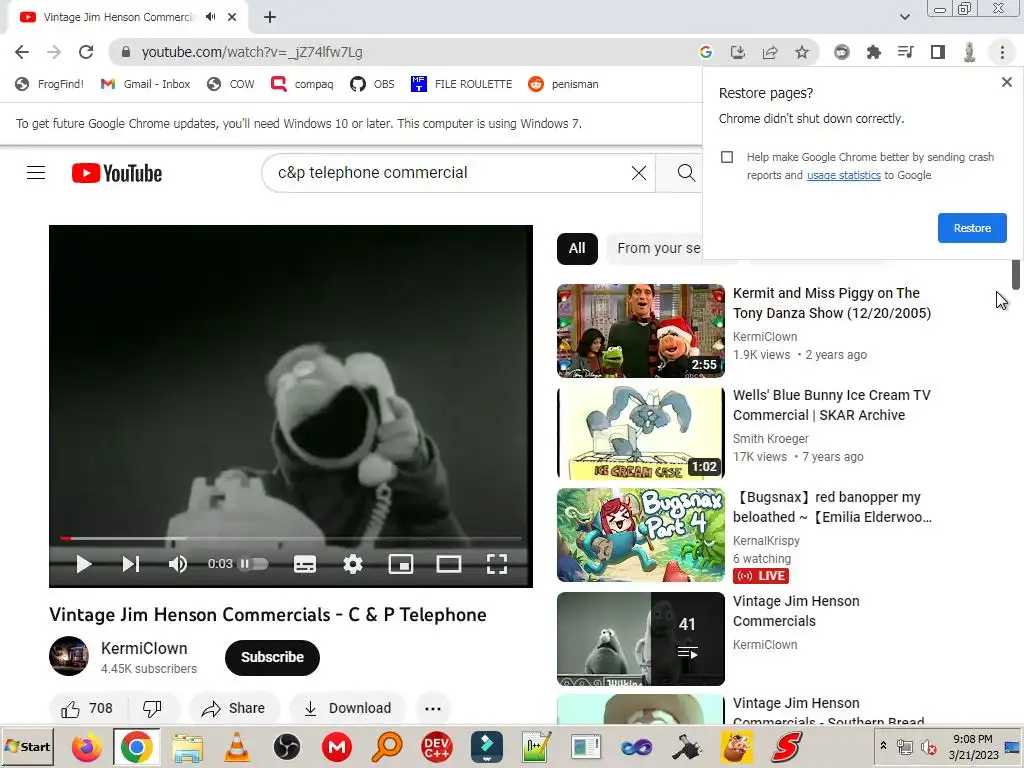Viewport: 1024px width, 768px height.
Task: Open the FILE ROULETTE bookmark
Action: 462,84
